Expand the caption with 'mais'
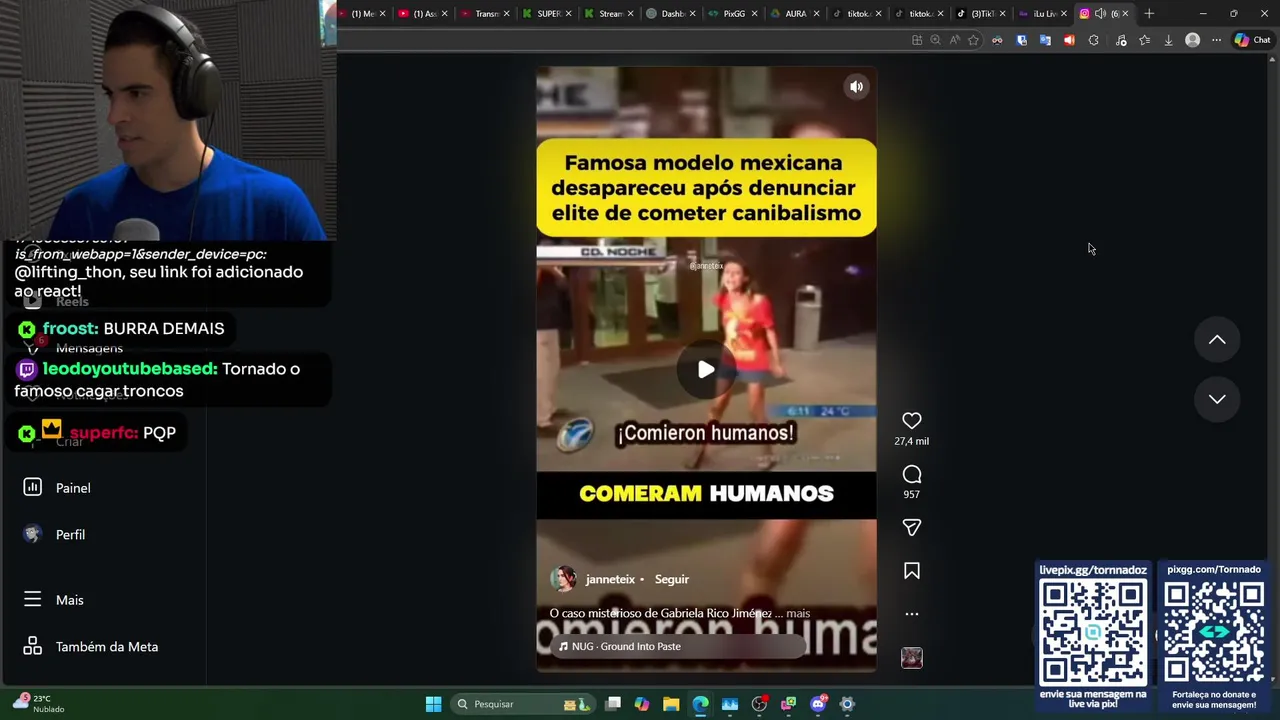Image resolution: width=1280 pixels, height=720 pixels. [x=798, y=613]
